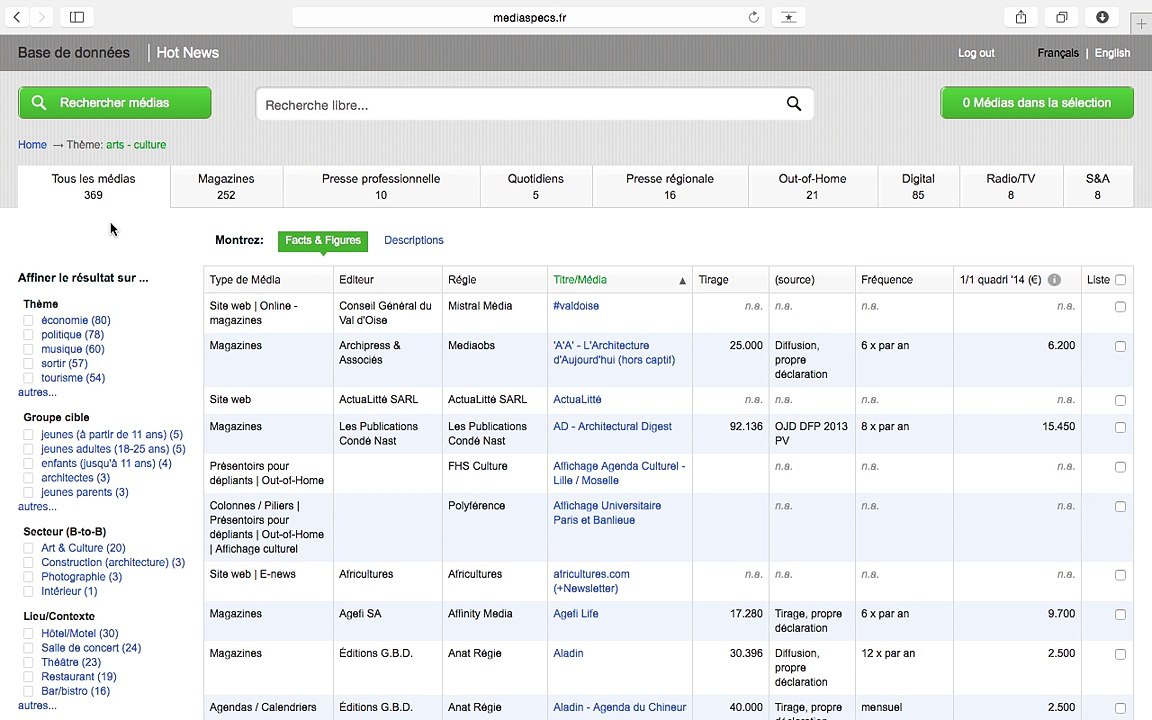
Task: Select the Radio/TV tab
Action: click(1011, 187)
